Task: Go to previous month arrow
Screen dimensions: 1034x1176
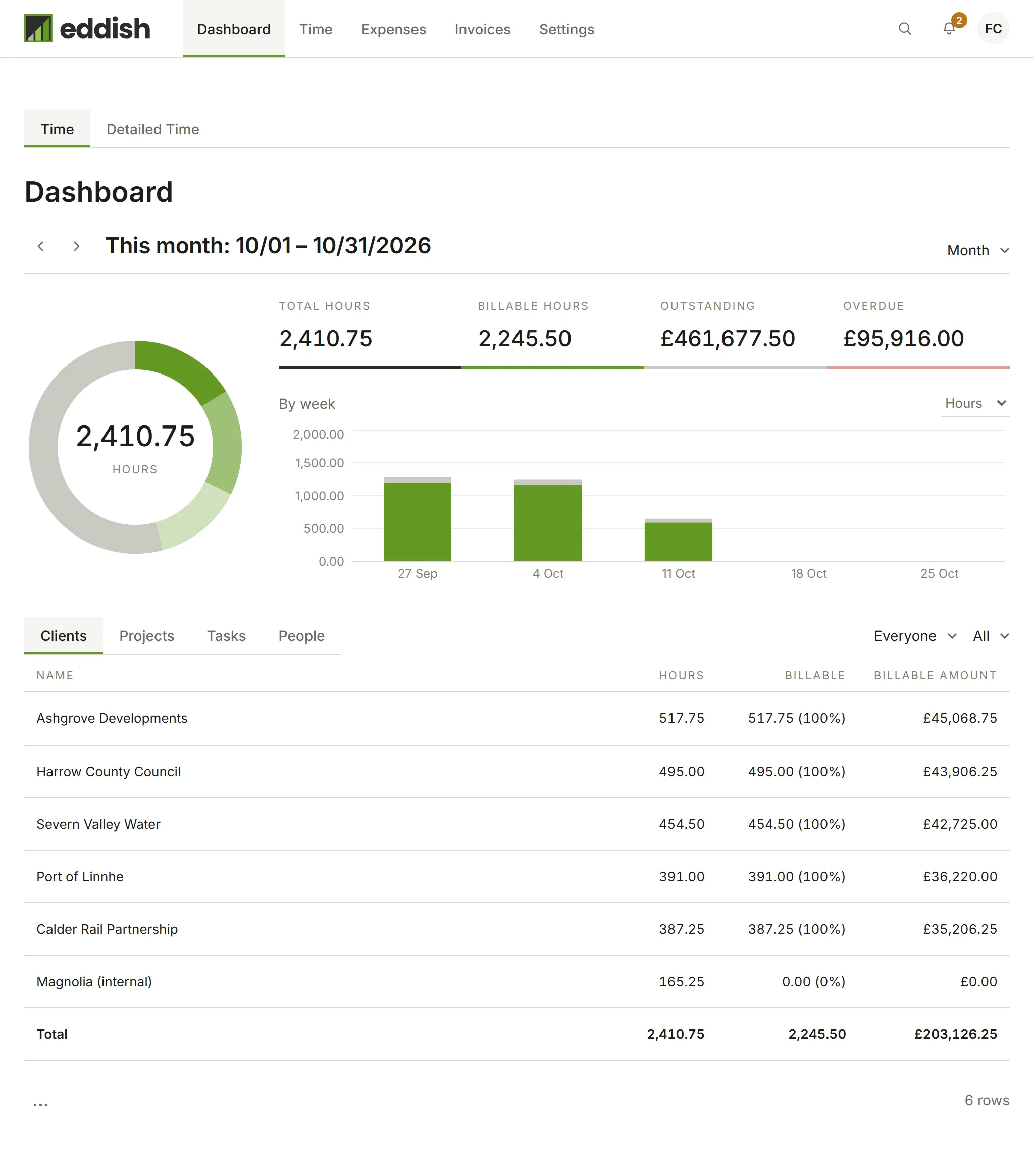Action: (40, 246)
